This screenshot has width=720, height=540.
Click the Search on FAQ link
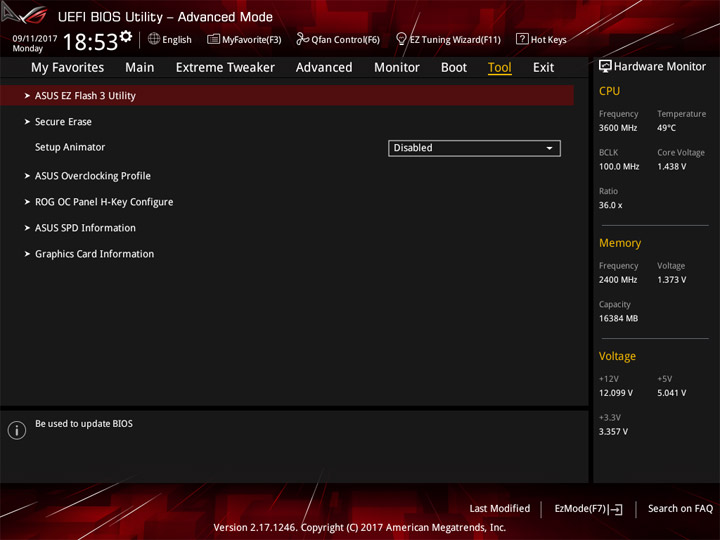click(680, 509)
